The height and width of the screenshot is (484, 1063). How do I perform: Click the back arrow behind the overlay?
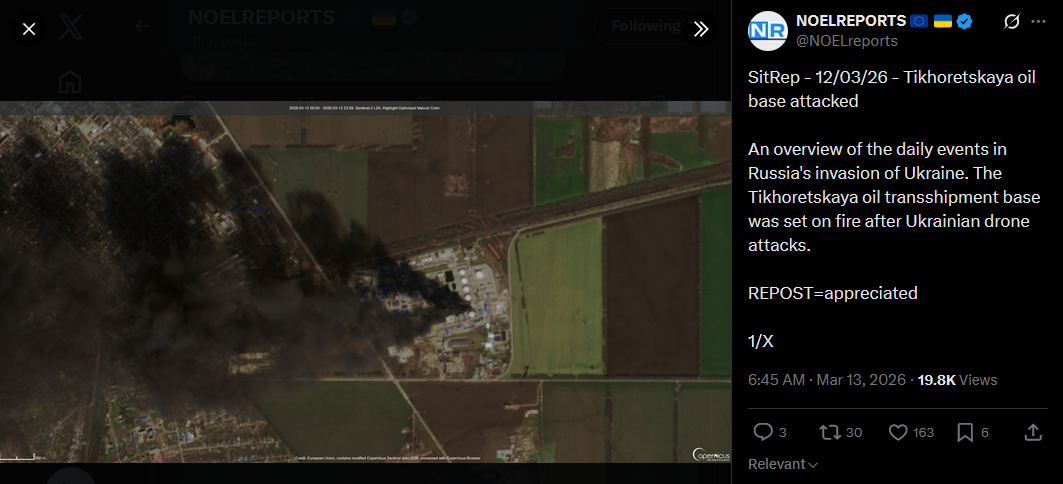pos(142,26)
